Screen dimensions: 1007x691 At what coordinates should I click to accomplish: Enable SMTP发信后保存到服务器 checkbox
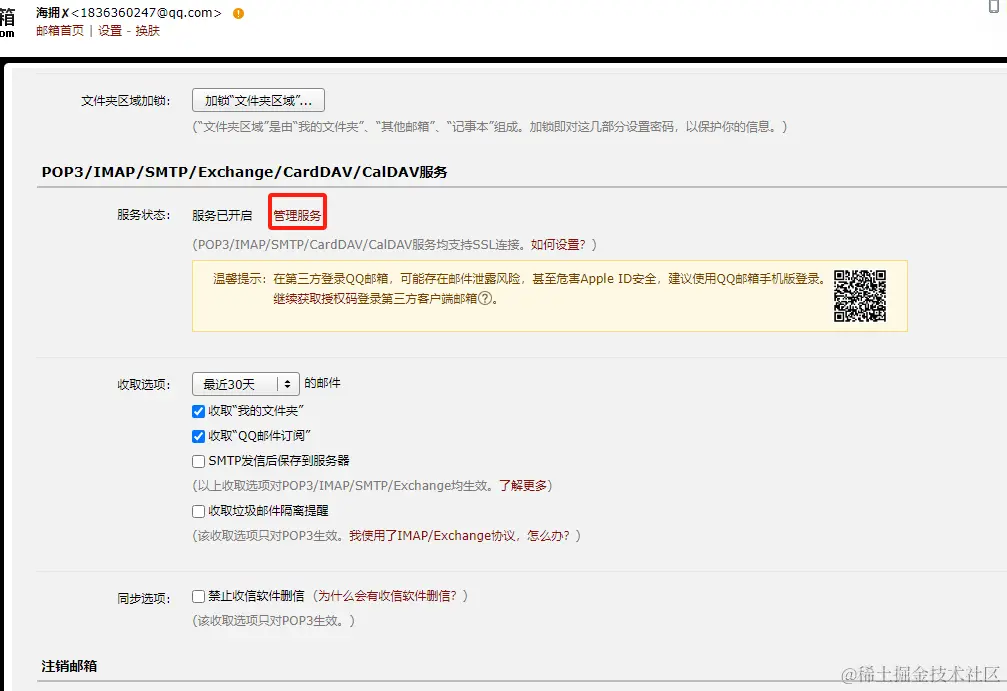pos(198,461)
